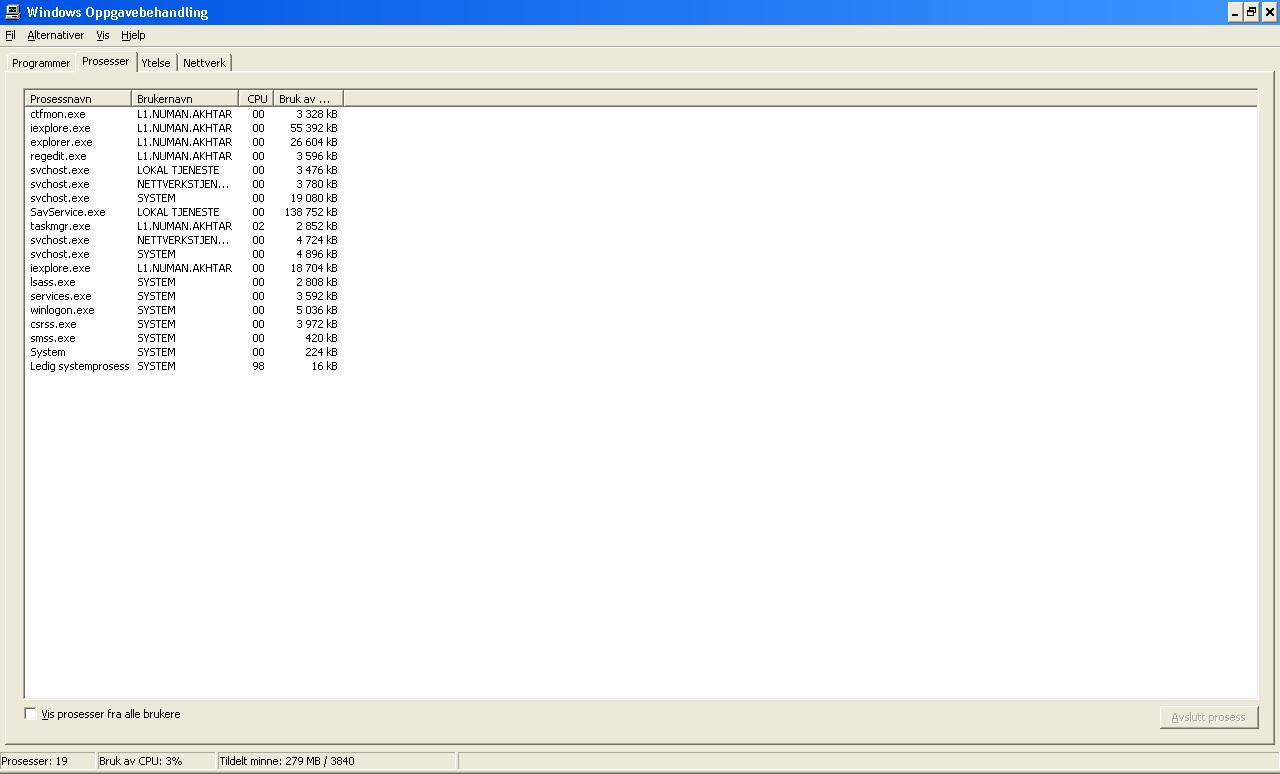Open the Nettverk tab
1280x774 pixels.
click(205, 63)
